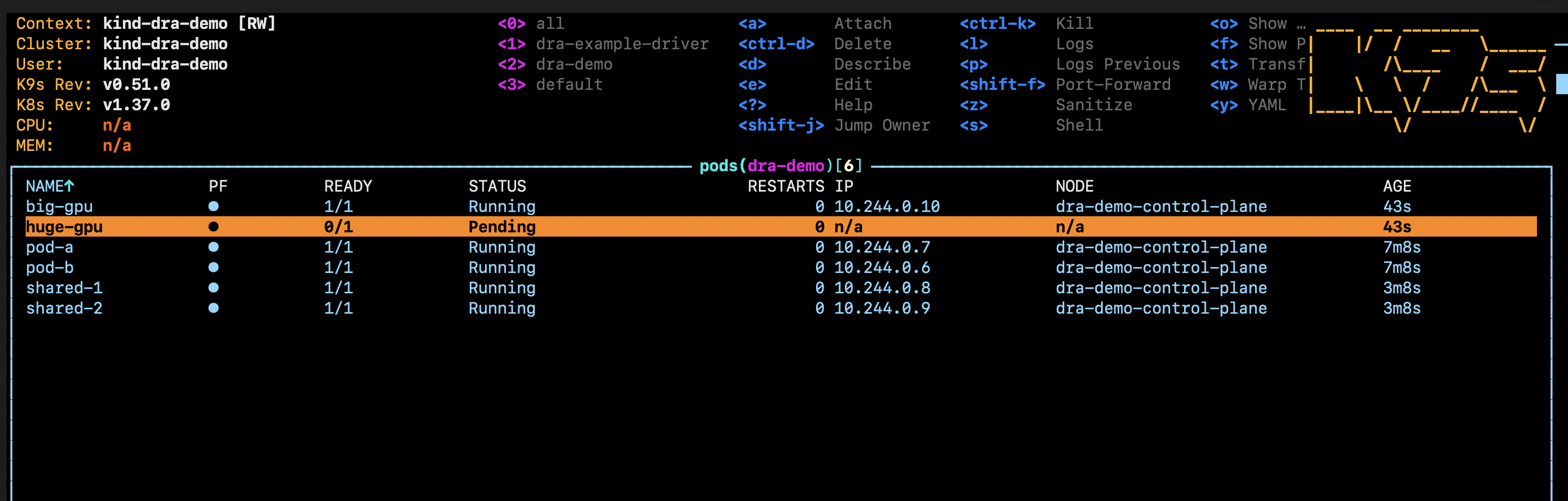Select the pod-a row
This screenshot has width=1568, height=501.
click(781, 247)
